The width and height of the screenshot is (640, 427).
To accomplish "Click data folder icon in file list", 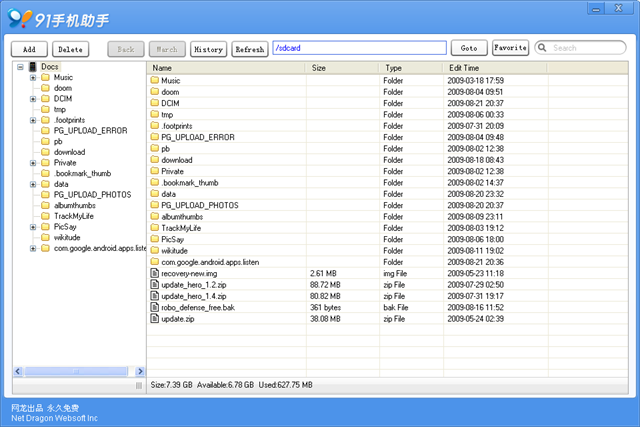I will click(x=155, y=193).
